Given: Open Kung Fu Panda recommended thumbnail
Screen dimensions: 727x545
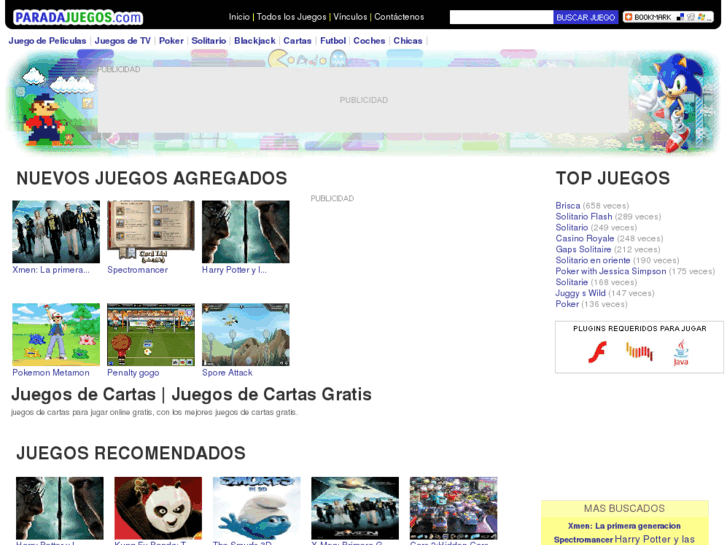Looking at the screenshot, I should tap(158, 508).
